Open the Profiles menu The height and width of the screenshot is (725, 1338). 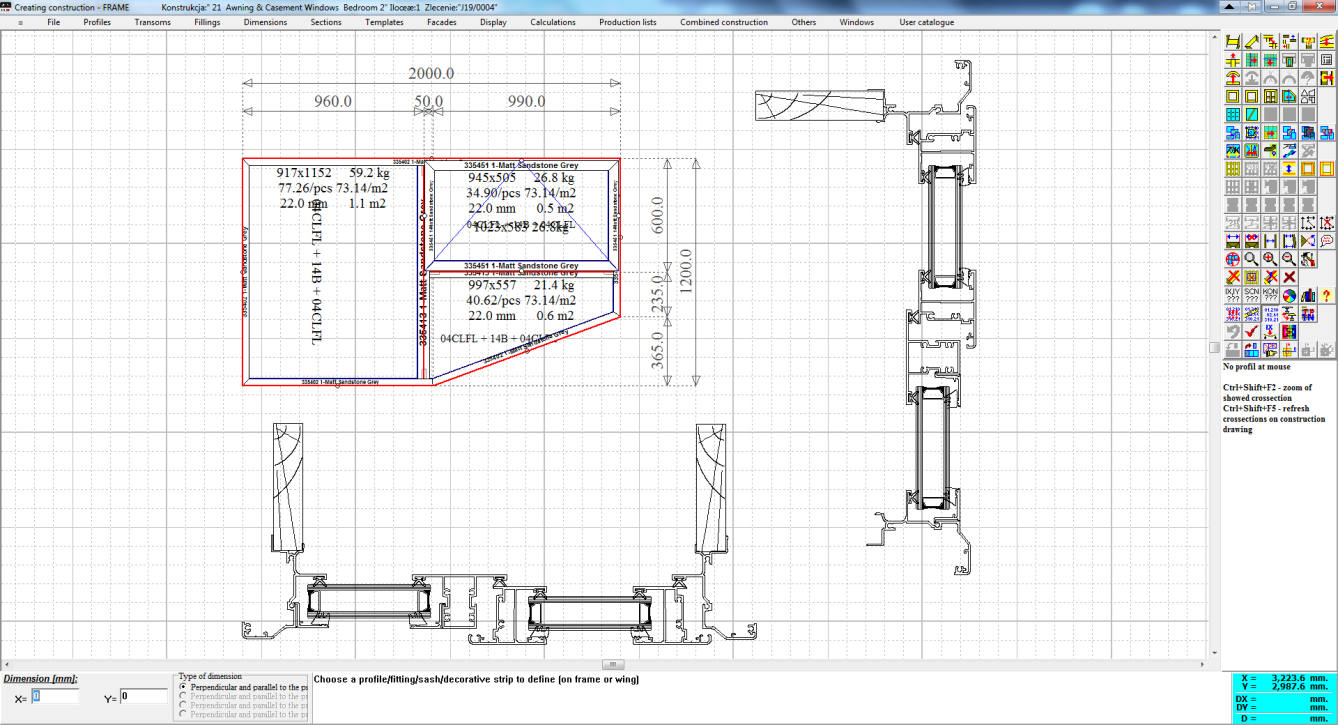pyautogui.click(x=97, y=22)
